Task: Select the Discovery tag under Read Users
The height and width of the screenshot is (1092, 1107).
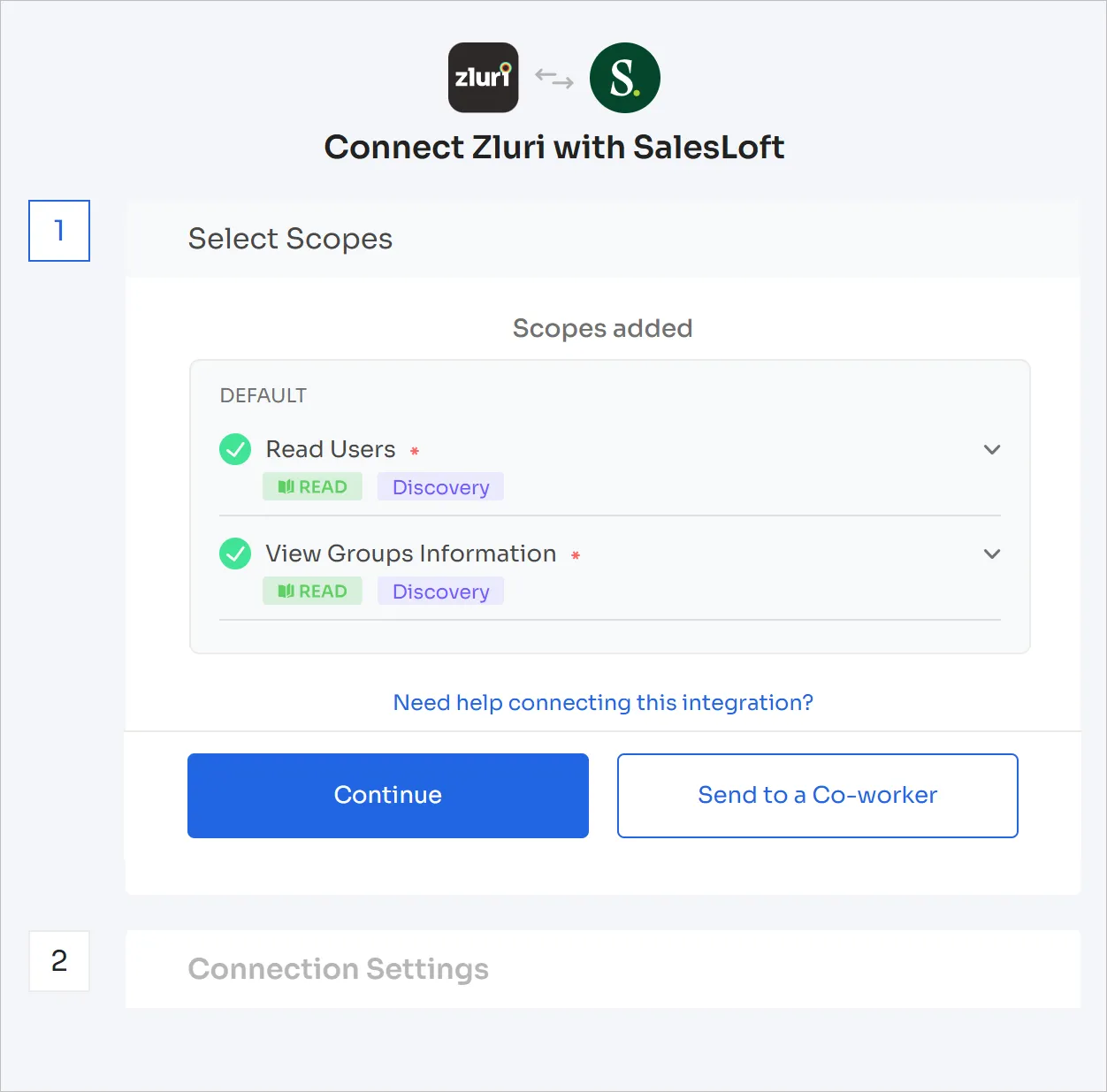Action: [440, 487]
